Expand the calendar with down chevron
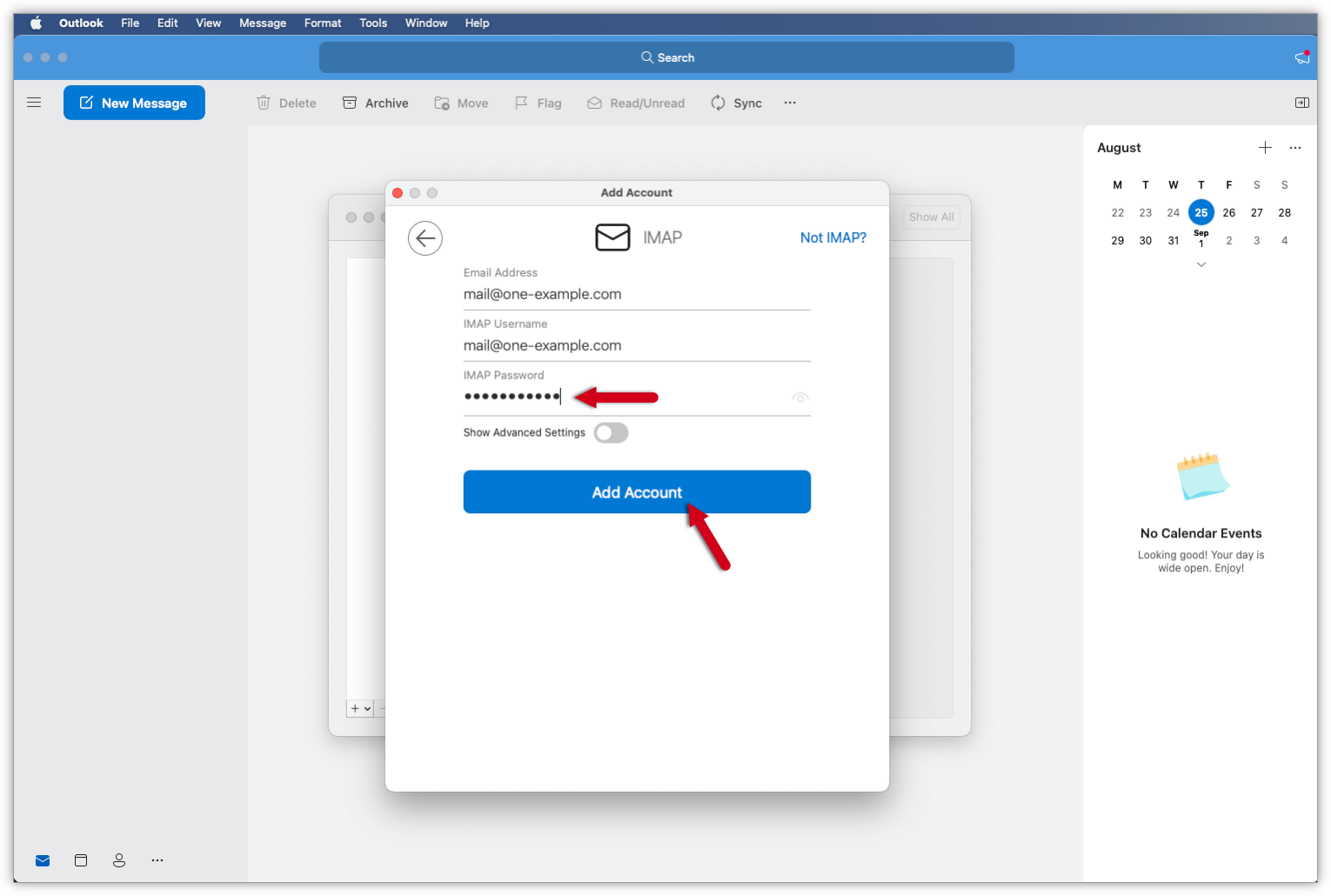 pyautogui.click(x=1201, y=264)
